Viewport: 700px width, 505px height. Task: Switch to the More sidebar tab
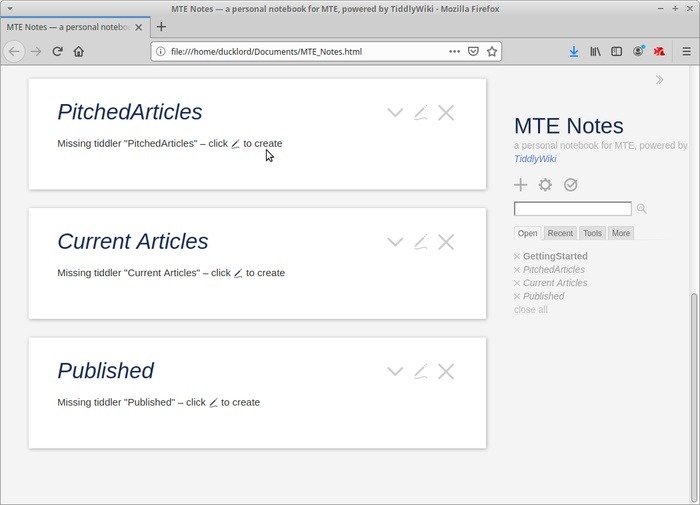click(621, 233)
